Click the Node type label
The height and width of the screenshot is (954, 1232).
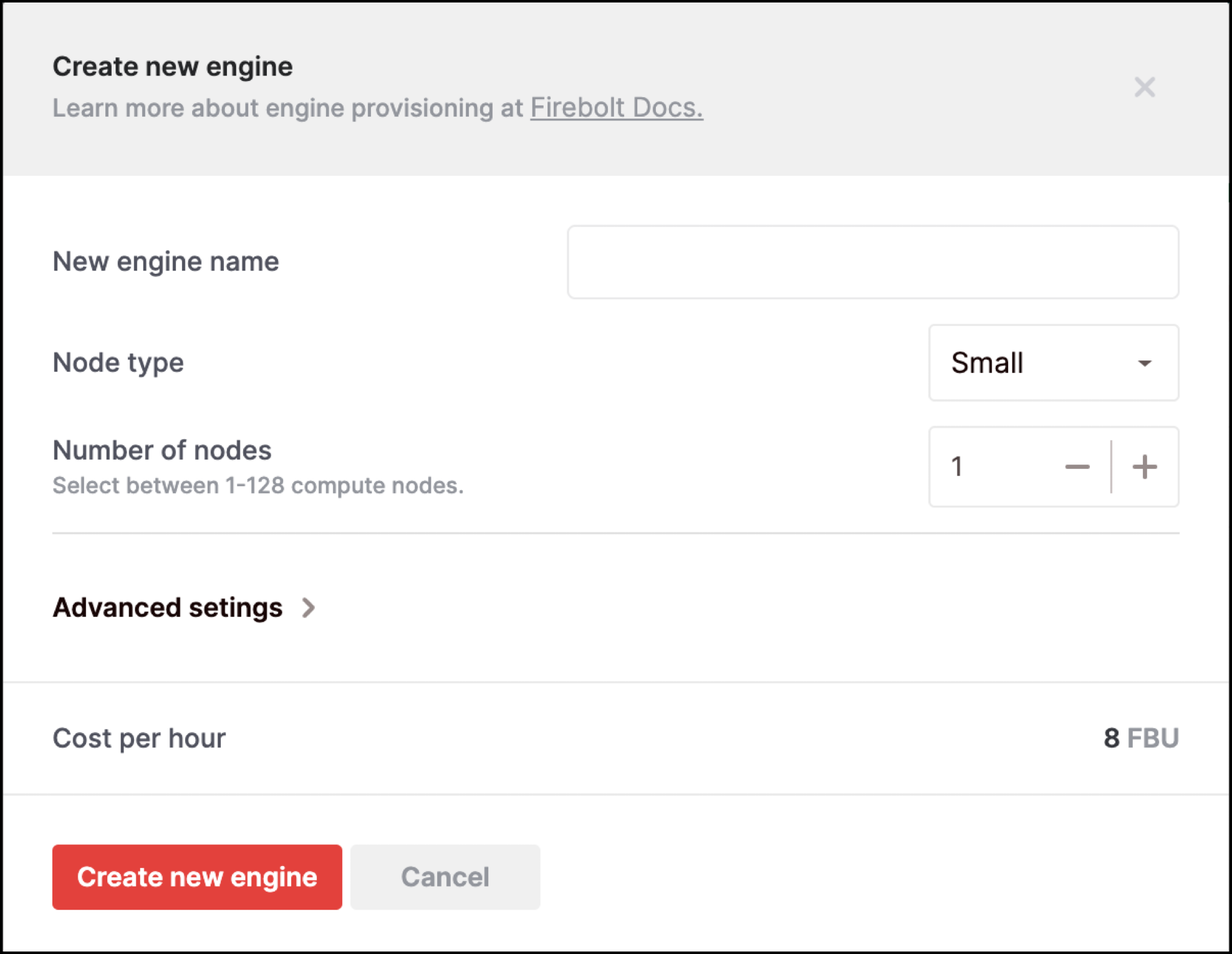118,363
